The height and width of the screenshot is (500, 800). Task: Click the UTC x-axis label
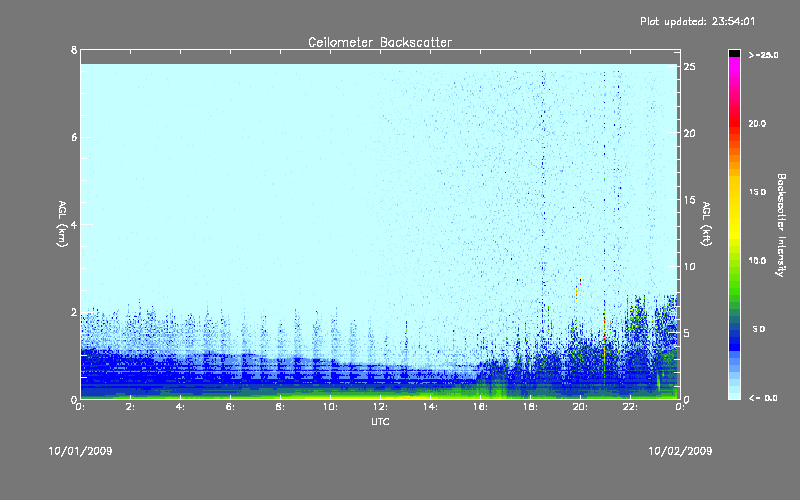pyautogui.click(x=380, y=421)
